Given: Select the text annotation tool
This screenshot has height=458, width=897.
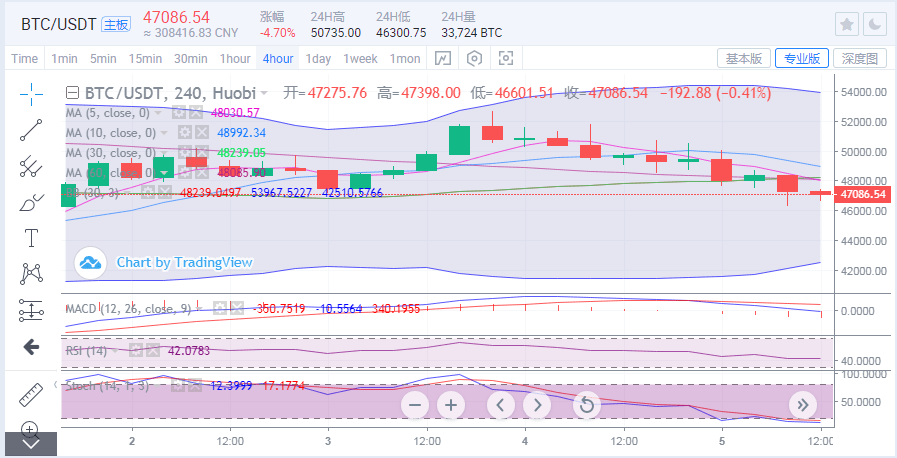Looking at the screenshot, I should coord(31,237).
